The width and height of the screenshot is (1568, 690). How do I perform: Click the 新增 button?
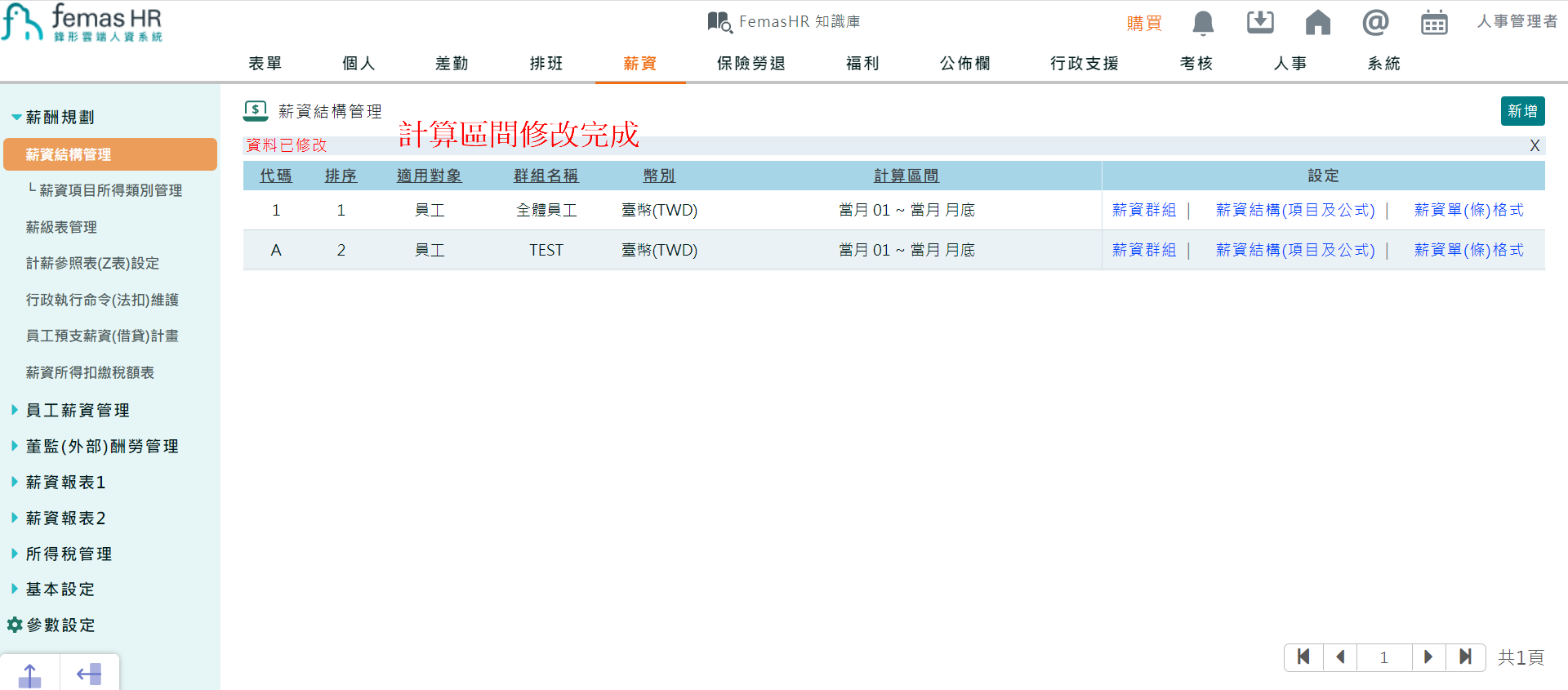(x=1522, y=111)
